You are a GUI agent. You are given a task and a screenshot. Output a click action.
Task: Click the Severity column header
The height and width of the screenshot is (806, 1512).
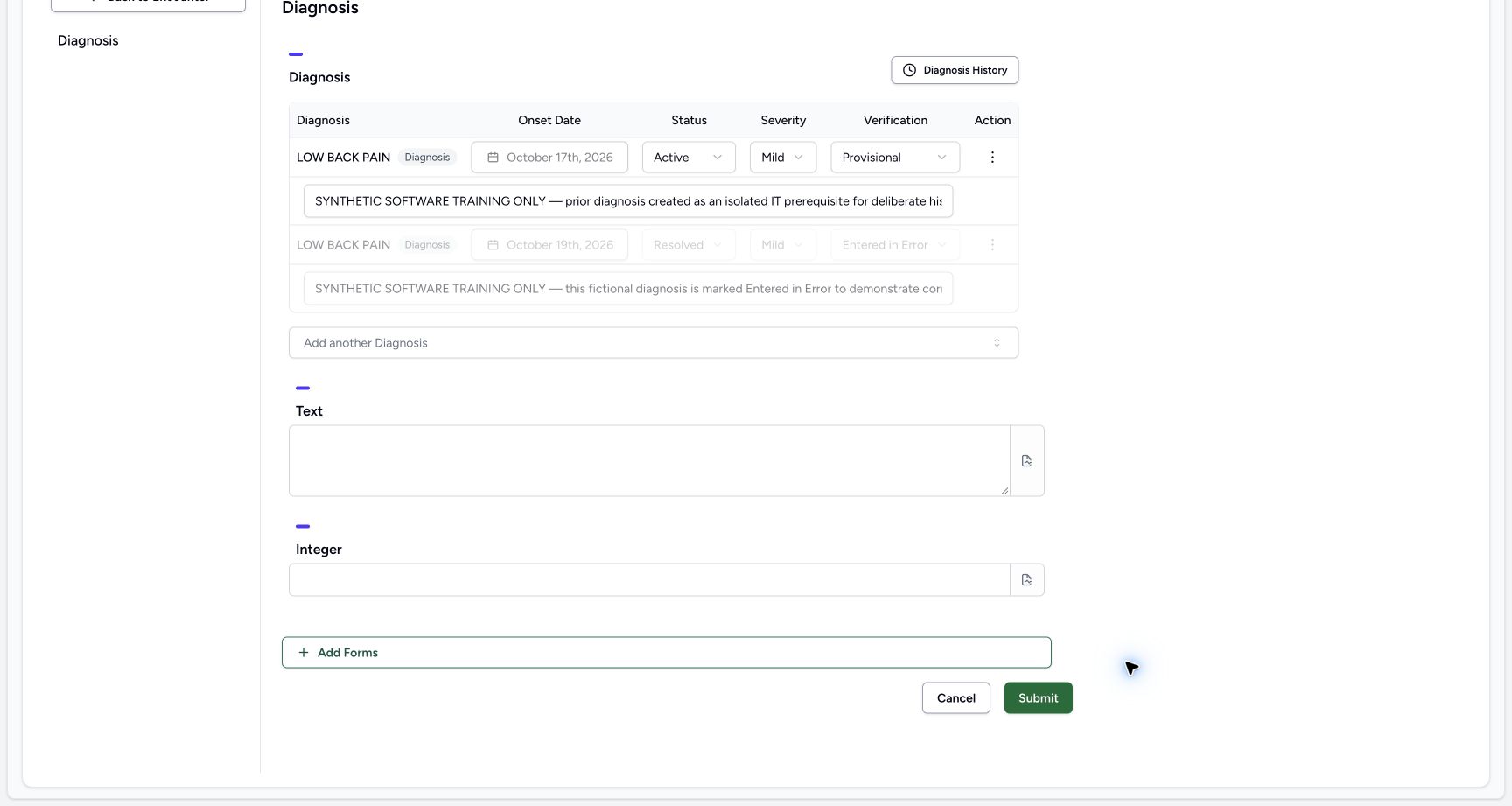click(783, 120)
